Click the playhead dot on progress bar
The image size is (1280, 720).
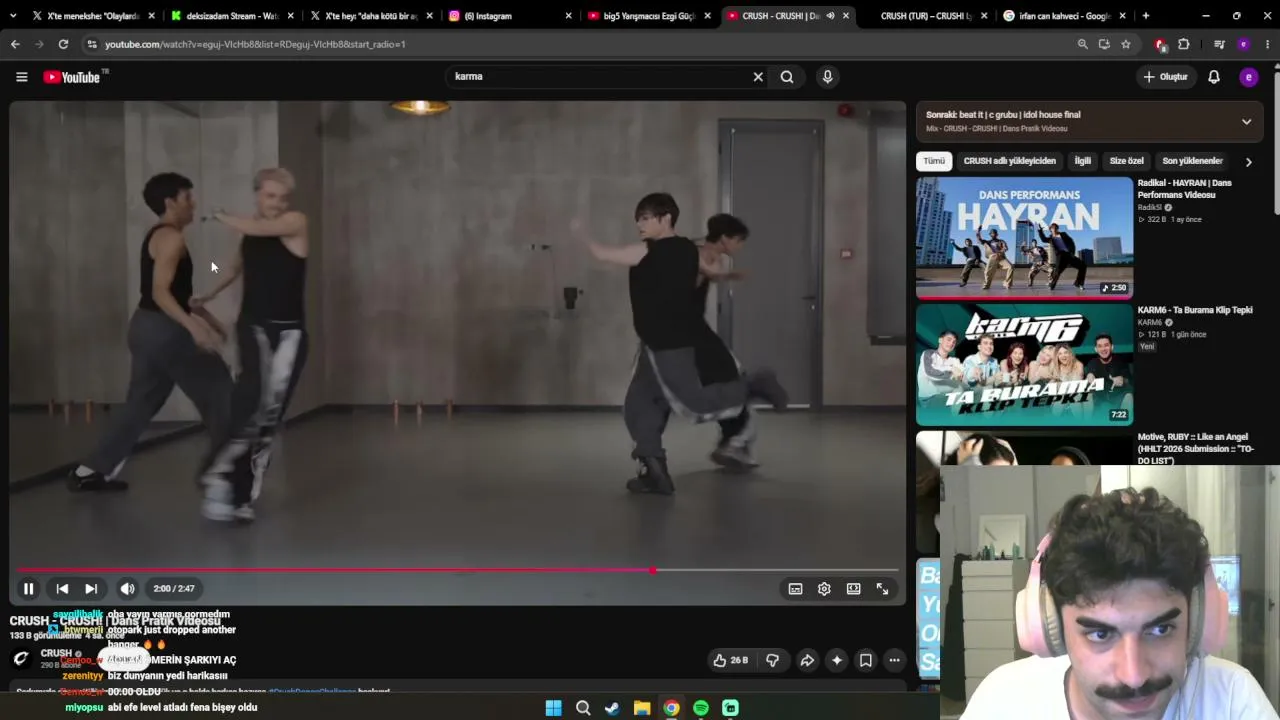click(x=652, y=570)
